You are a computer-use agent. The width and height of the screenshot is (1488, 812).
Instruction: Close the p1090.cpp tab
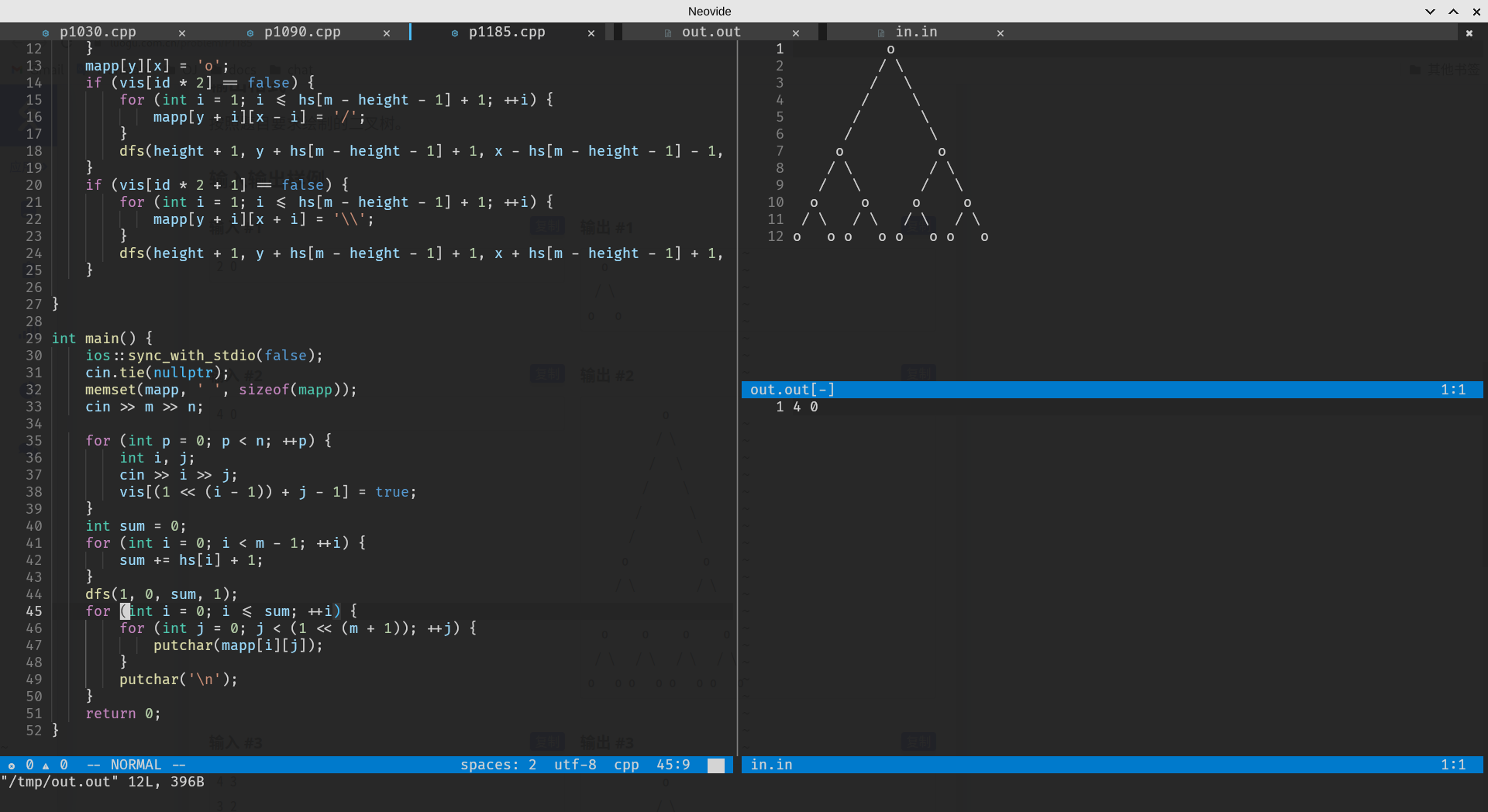tap(387, 33)
